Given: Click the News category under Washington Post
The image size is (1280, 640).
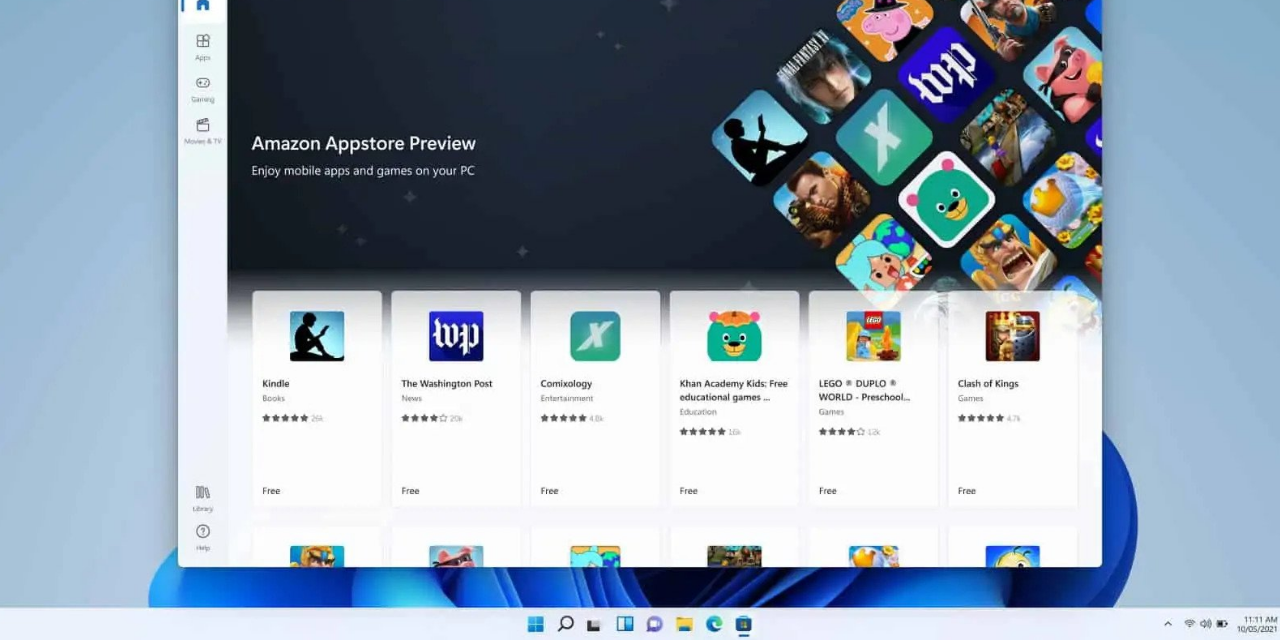Looking at the screenshot, I should click(411, 399).
